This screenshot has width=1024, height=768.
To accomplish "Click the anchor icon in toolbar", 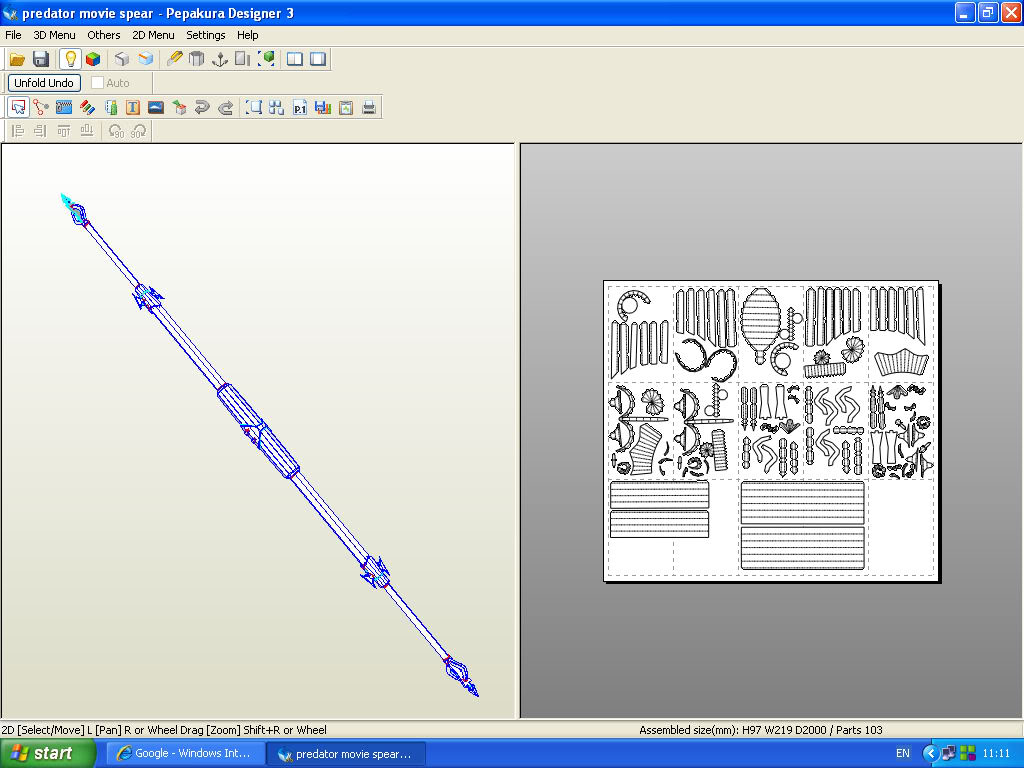I will (220, 59).
